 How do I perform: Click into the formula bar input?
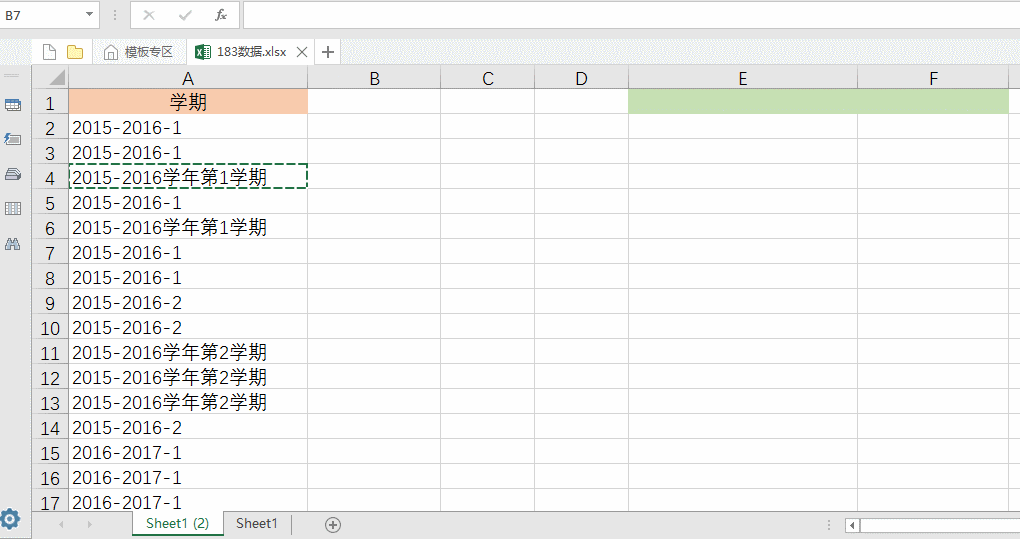pos(631,15)
